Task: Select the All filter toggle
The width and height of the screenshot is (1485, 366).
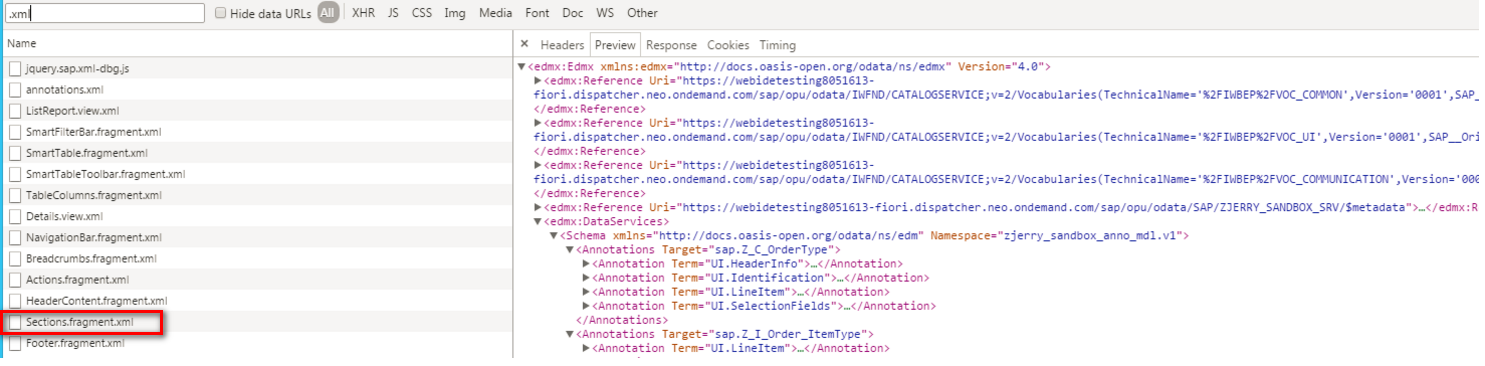Action: pos(328,13)
